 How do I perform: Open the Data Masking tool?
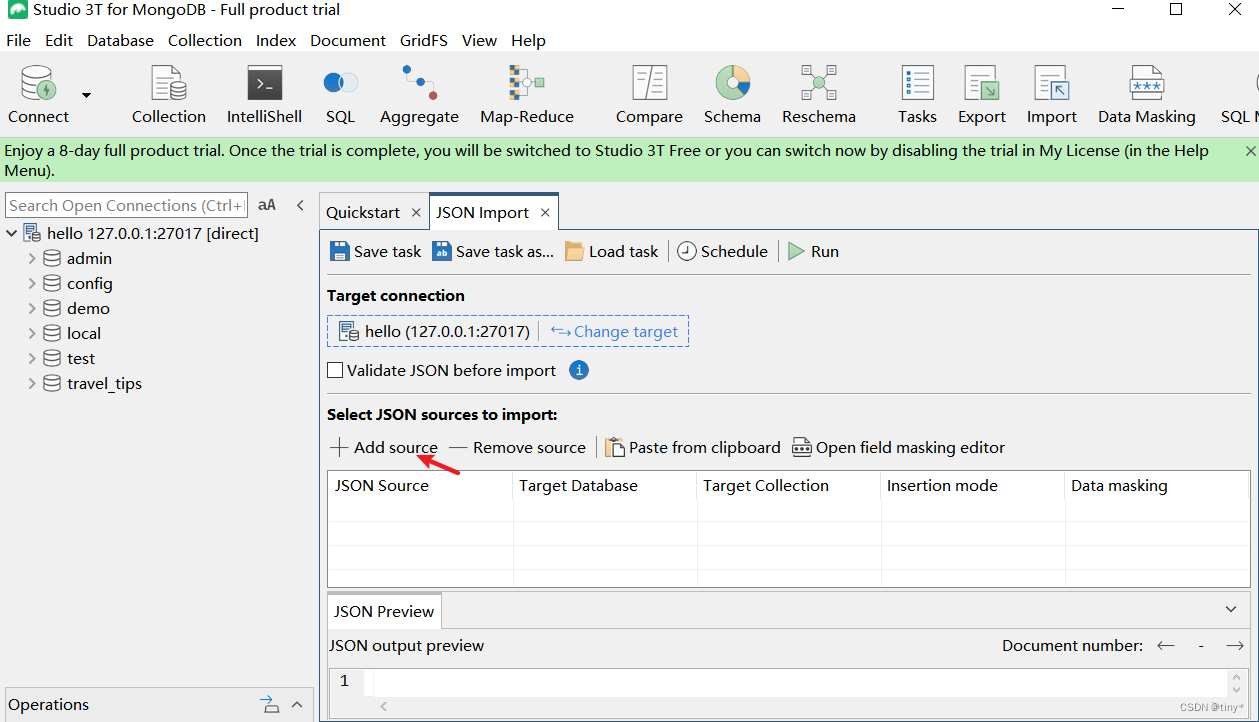[1147, 95]
